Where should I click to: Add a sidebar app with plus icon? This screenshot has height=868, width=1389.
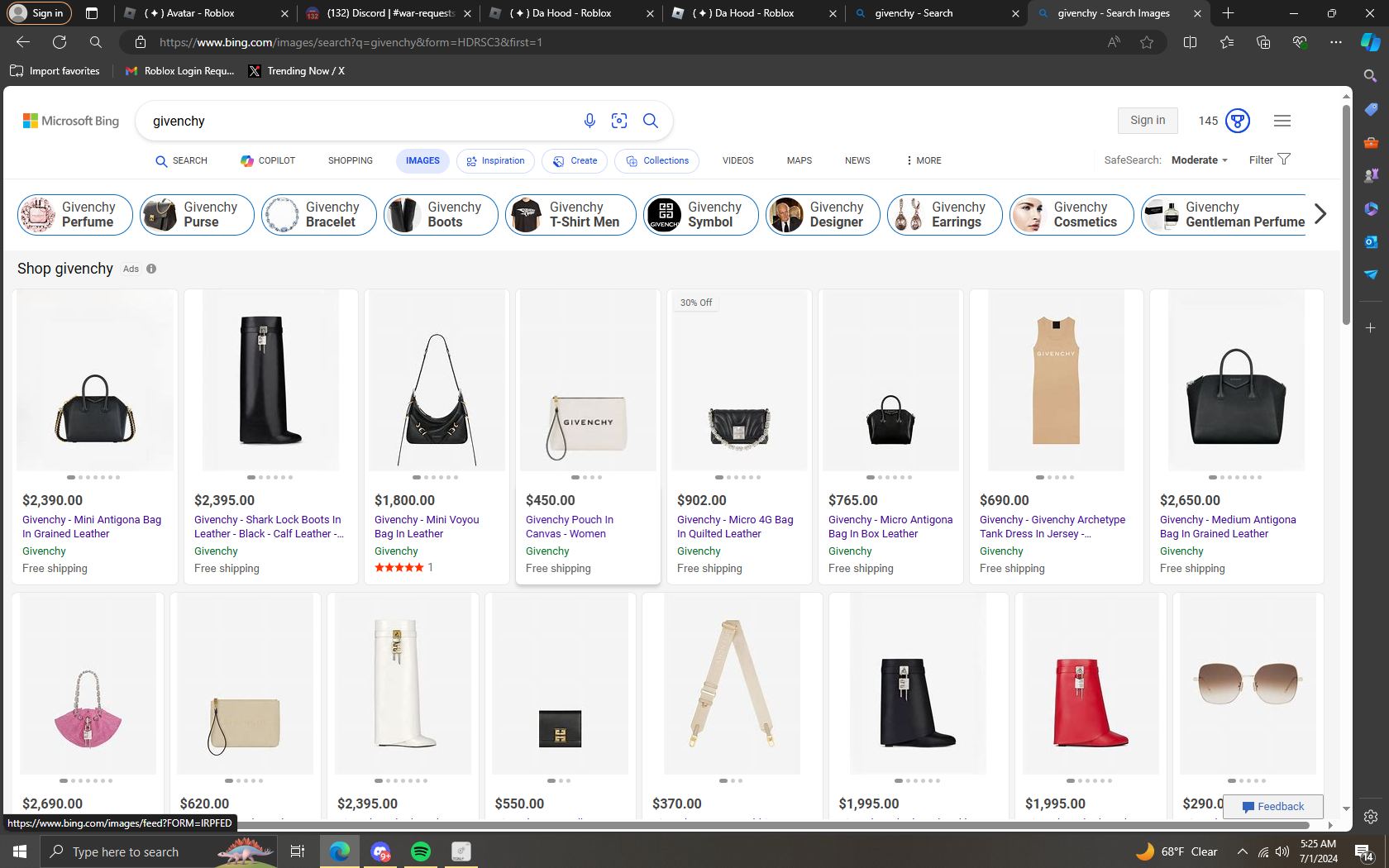(x=1371, y=328)
